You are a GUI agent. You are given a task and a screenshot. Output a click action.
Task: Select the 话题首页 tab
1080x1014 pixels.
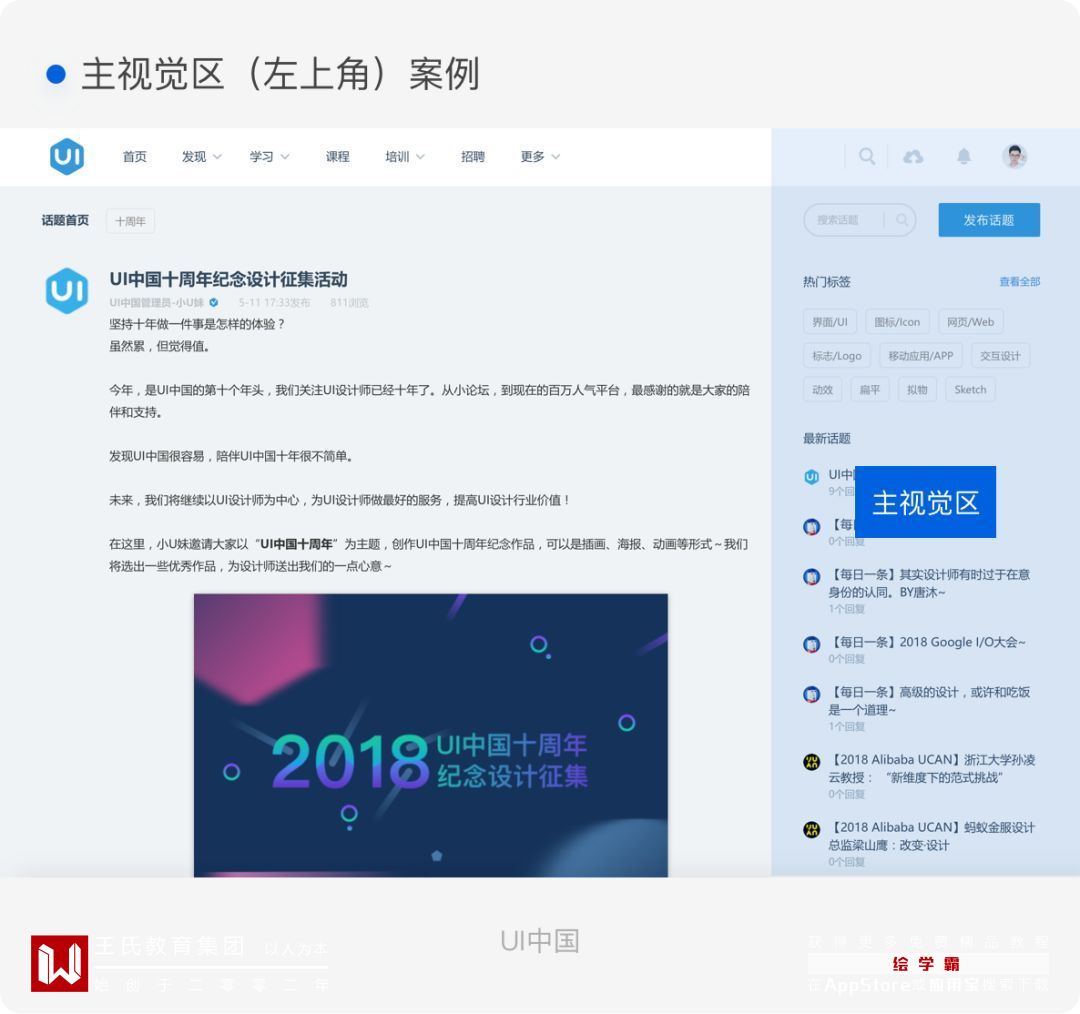(65, 220)
